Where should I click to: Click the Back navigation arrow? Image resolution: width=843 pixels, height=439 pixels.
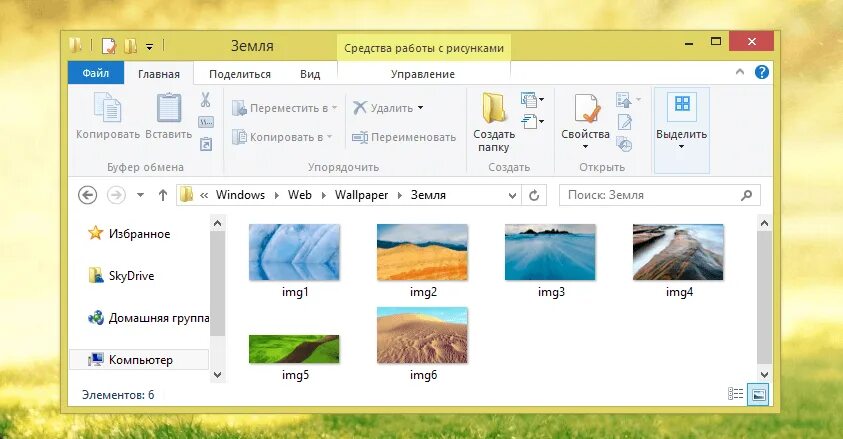pyautogui.click(x=88, y=195)
